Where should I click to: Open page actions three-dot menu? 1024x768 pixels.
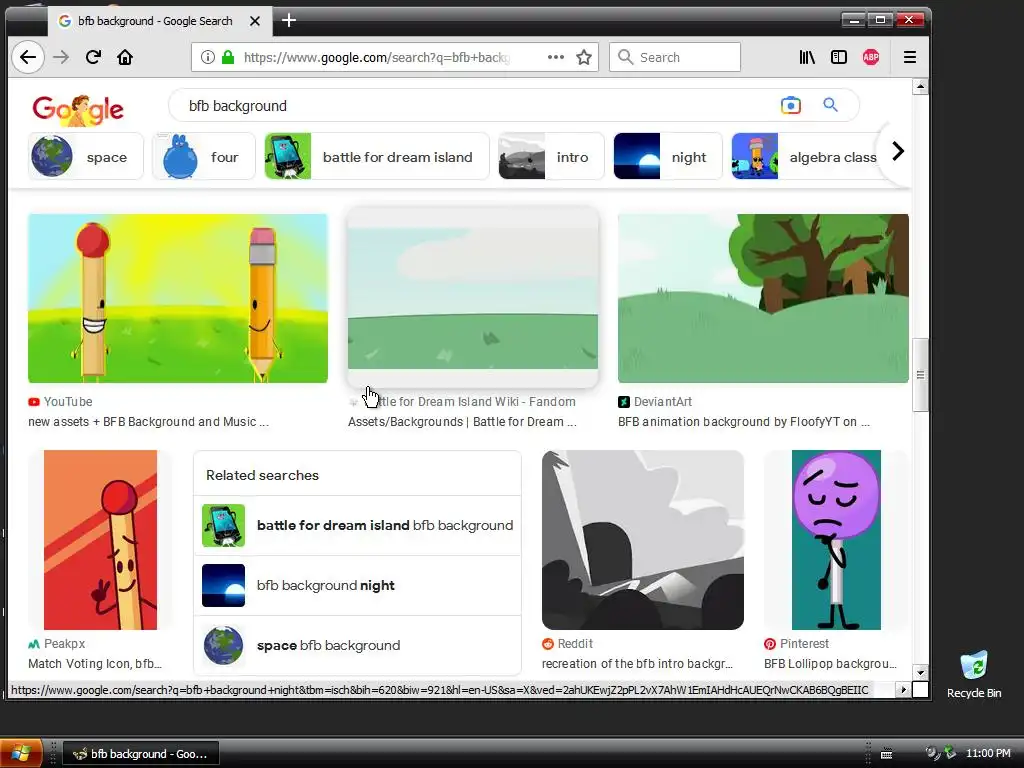pos(556,57)
